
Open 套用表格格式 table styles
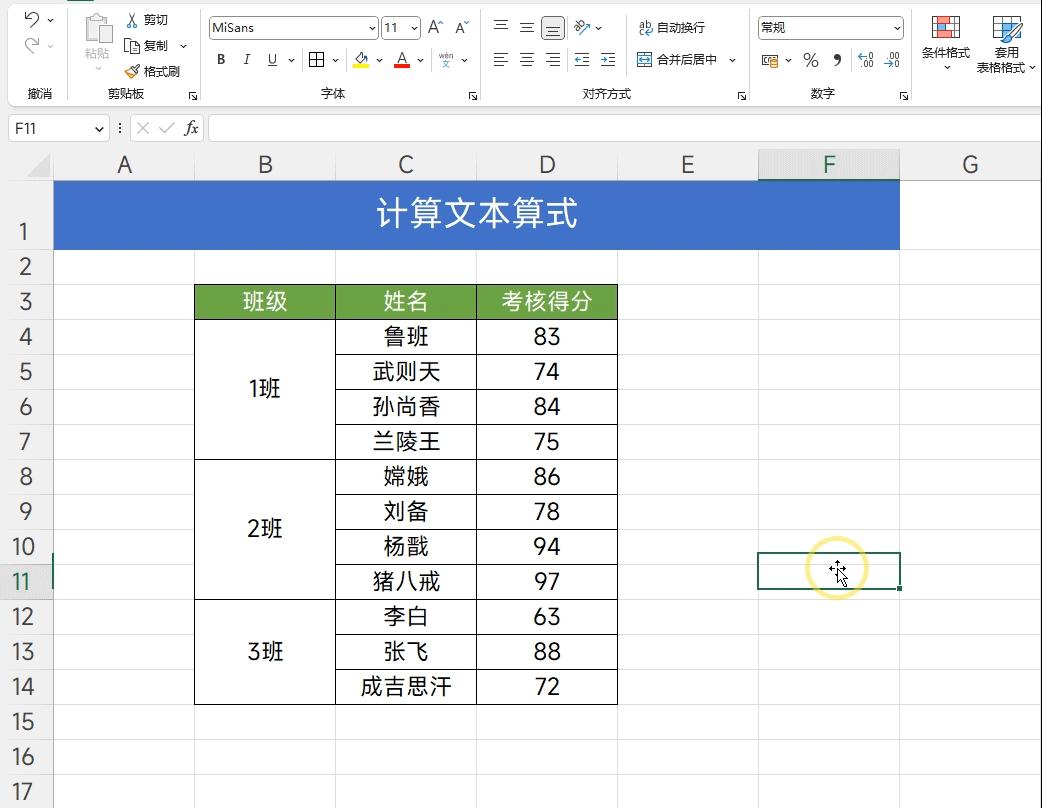(x=1007, y=42)
